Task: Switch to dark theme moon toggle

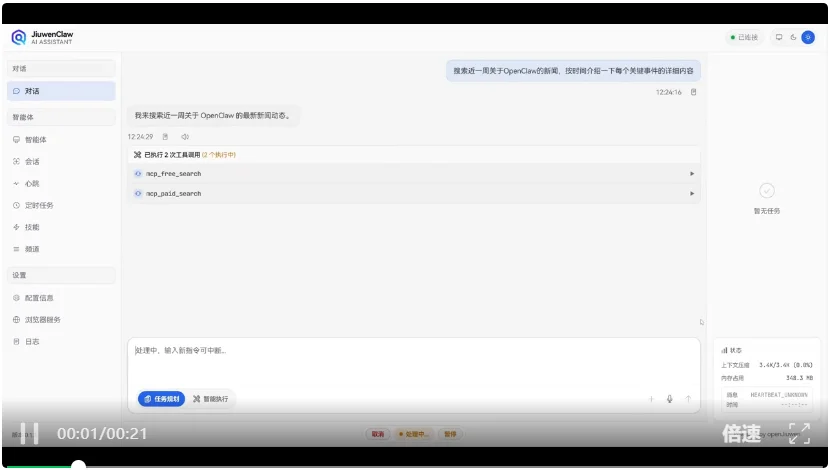Action: pos(793,37)
